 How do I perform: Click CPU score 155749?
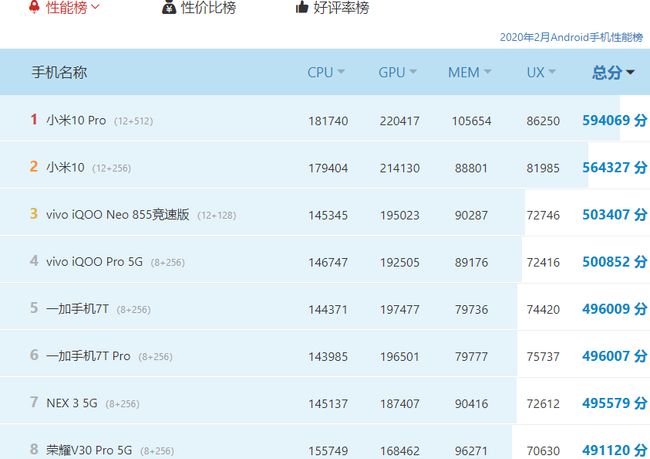(328, 451)
